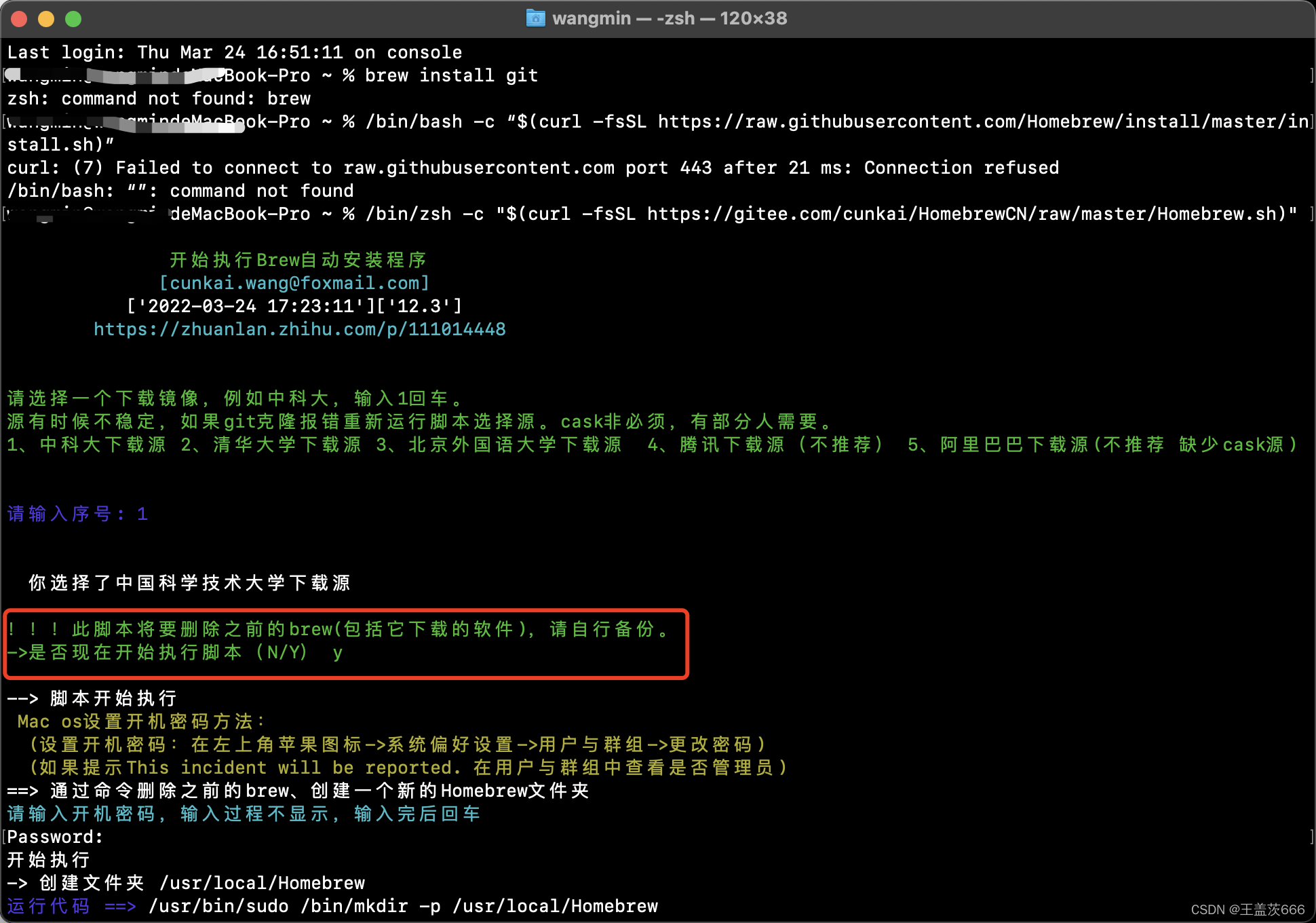The height and width of the screenshot is (923, 1316).
Task: Click the mirror option 4 腾讯下载源
Action: tap(765, 445)
